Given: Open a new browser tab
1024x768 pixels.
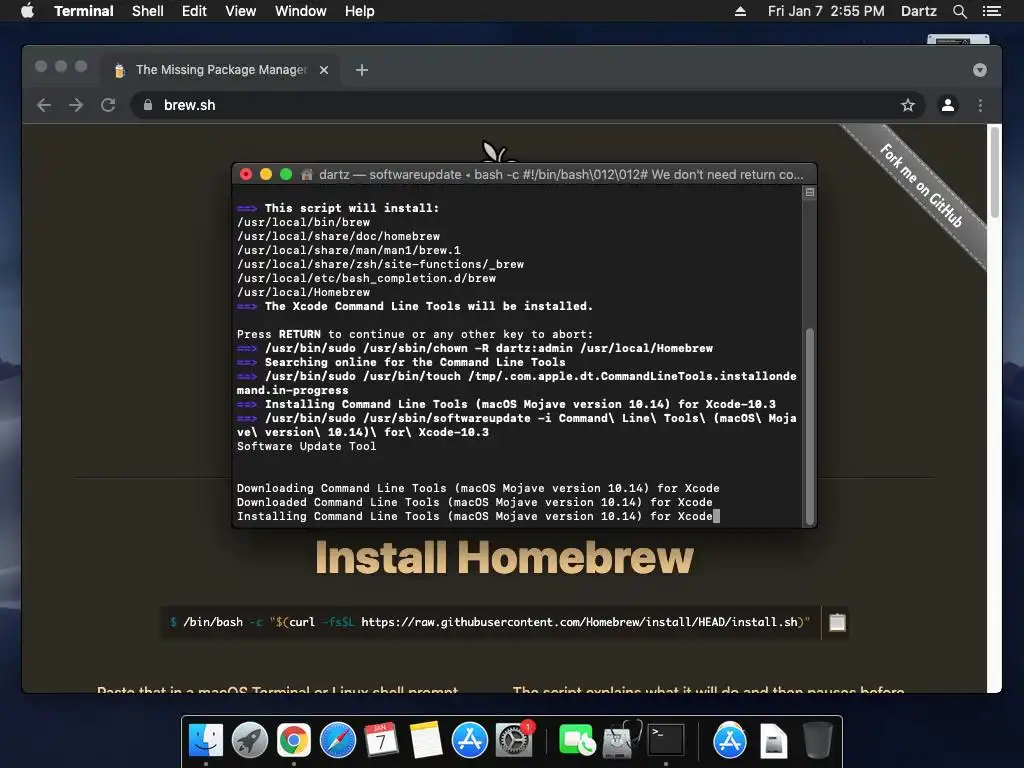Looking at the screenshot, I should (x=362, y=70).
